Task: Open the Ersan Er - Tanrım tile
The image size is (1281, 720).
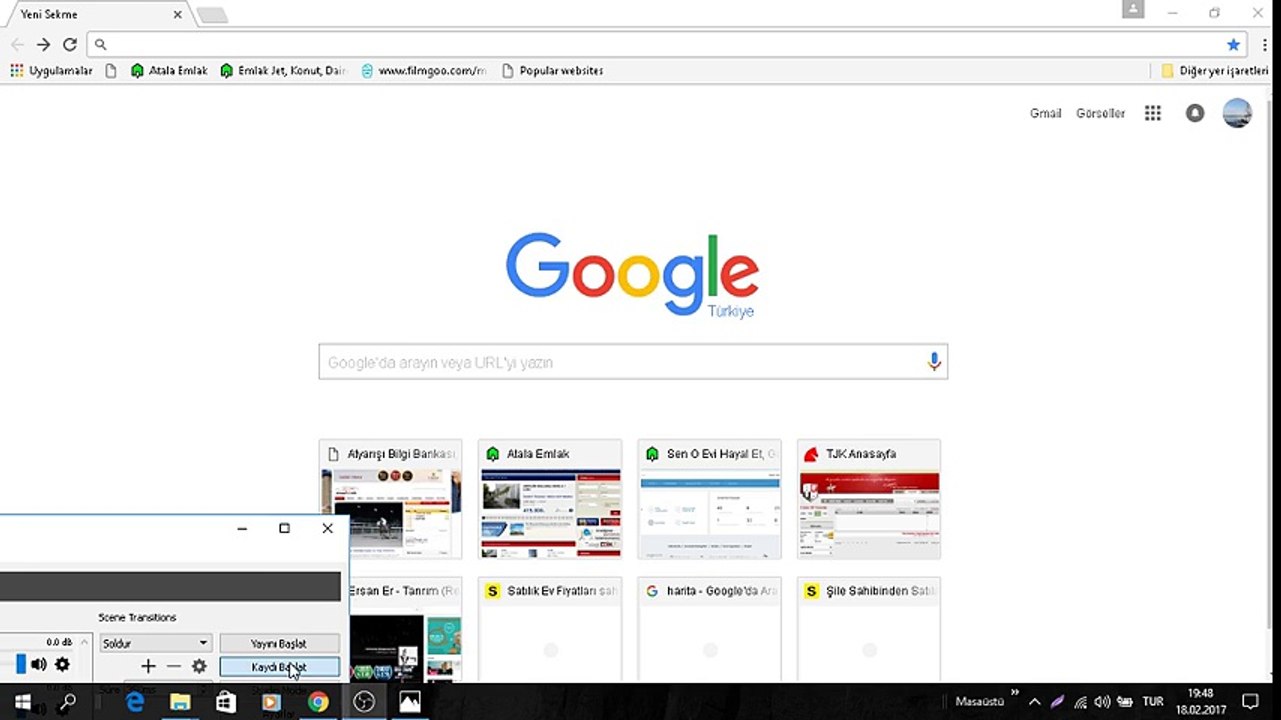Action: click(x=406, y=630)
